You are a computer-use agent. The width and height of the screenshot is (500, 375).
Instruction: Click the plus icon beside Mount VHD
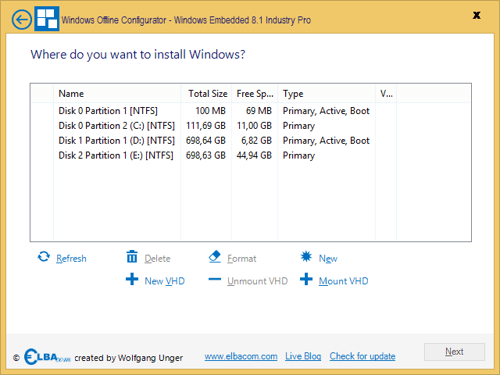[x=306, y=279]
